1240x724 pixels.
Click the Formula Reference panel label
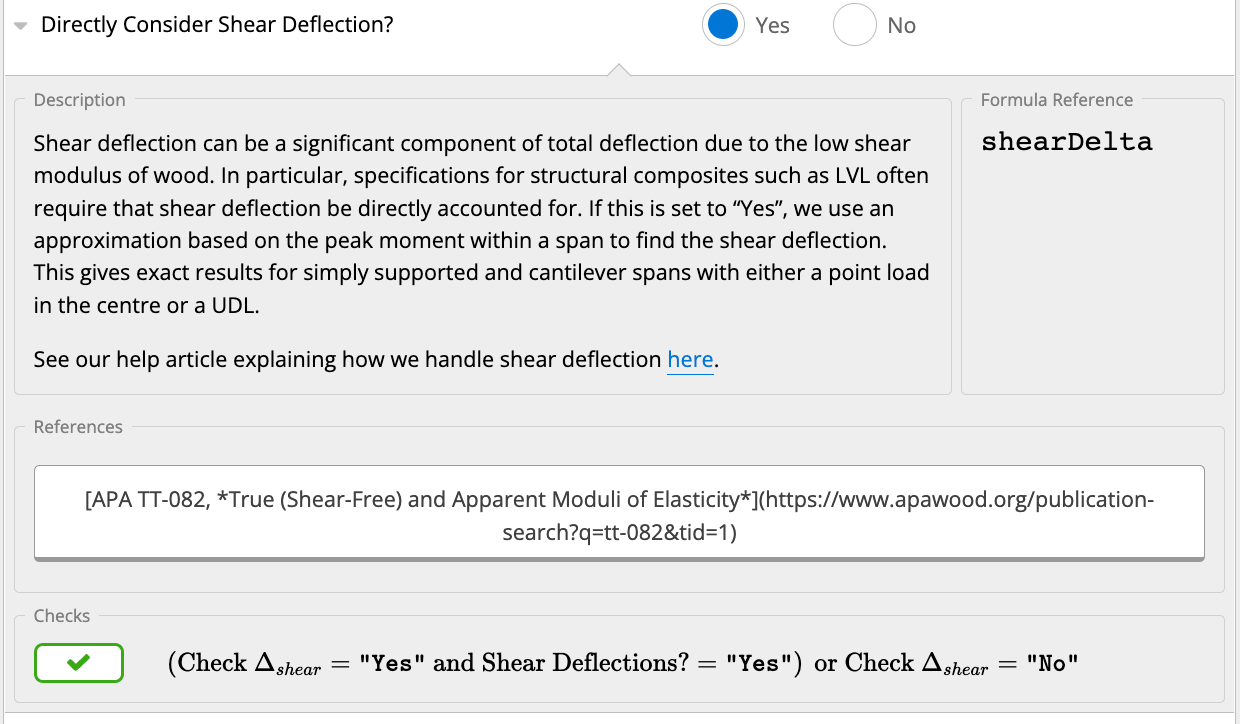pos(1057,100)
